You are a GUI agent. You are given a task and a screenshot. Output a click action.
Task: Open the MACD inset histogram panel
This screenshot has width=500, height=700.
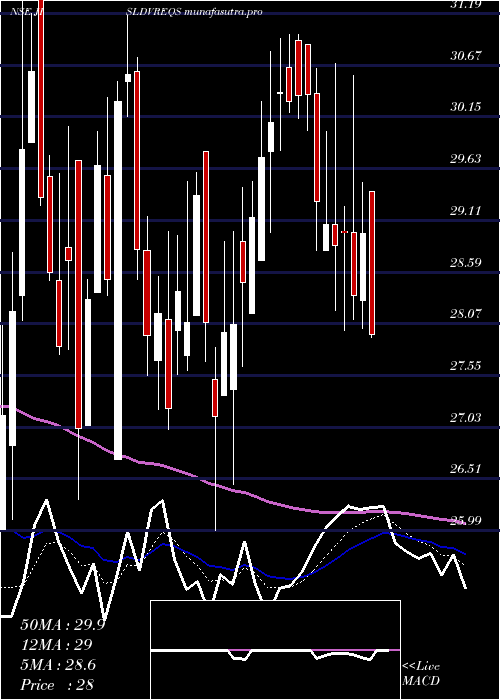coord(275,650)
